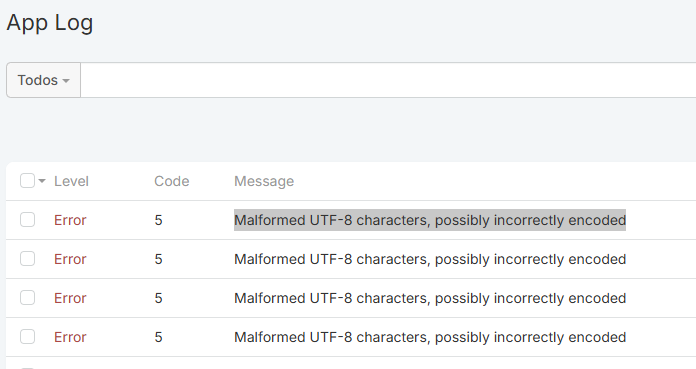The image size is (696, 369).
Task: Expand the arrow beside select-all checkbox
Action: (x=42, y=181)
